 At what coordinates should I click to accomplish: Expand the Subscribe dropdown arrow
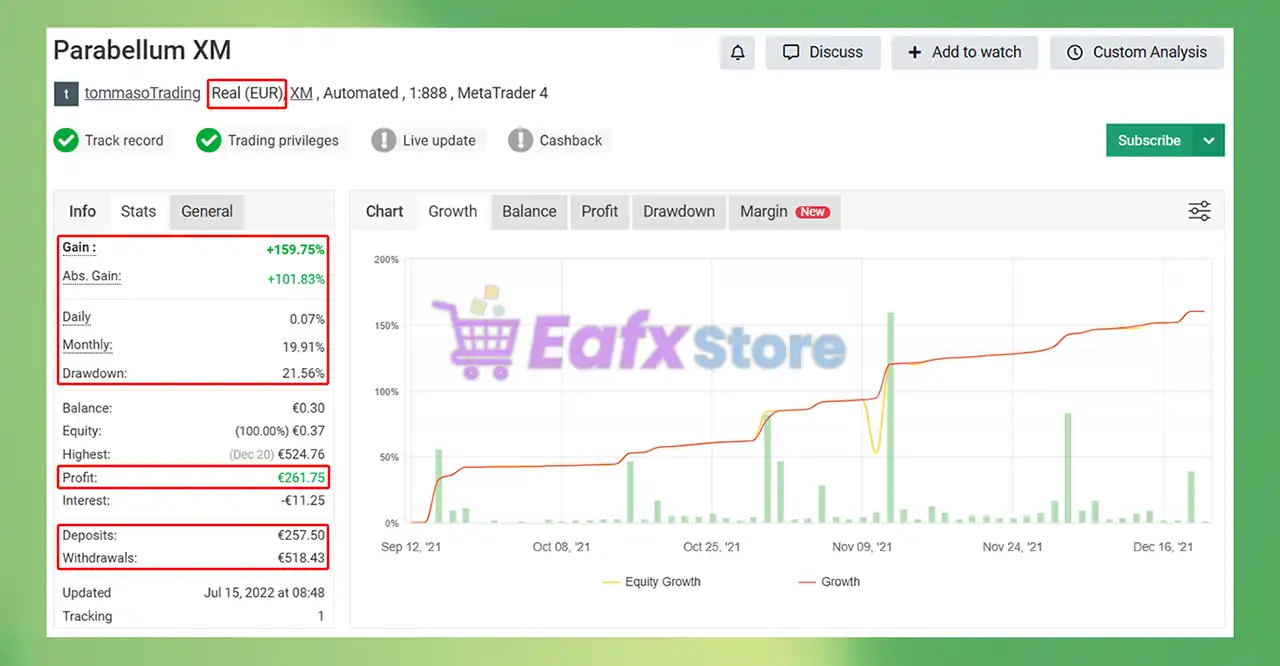click(x=1209, y=141)
